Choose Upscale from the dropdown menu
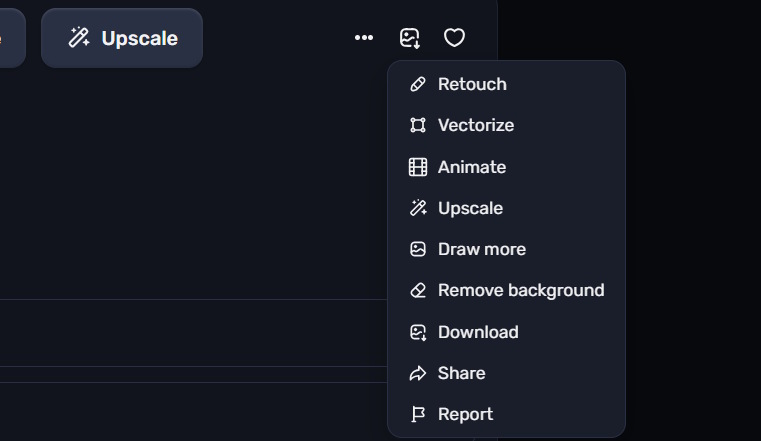Viewport: 761px width, 441px height. [506, 208]
